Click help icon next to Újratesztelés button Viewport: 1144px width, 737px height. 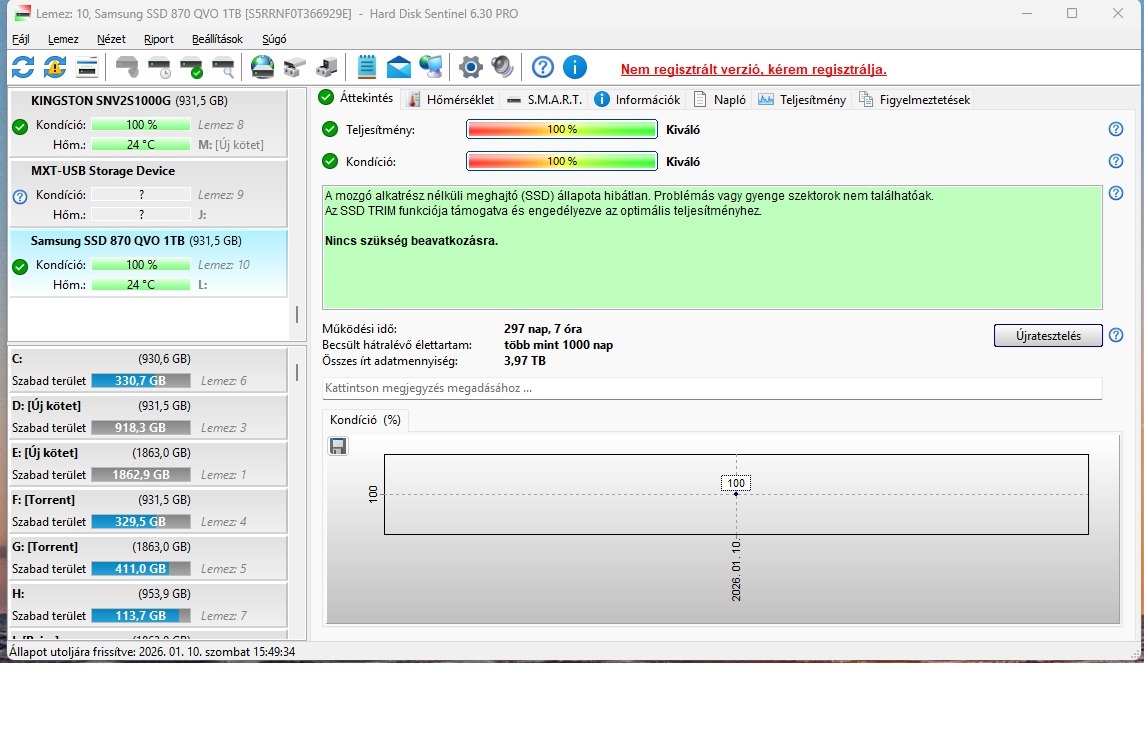point(1116,336)
